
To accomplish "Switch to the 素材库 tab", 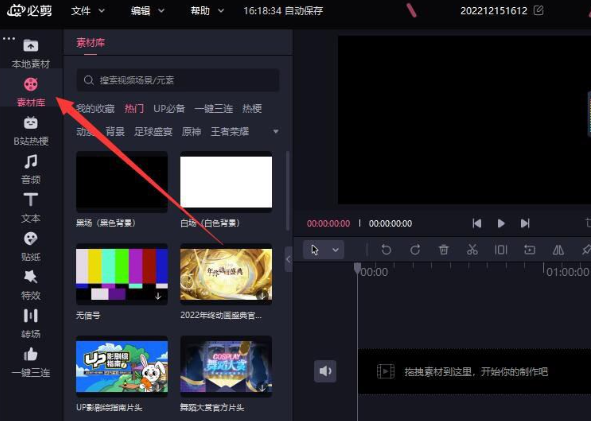I will click(90, 43).
